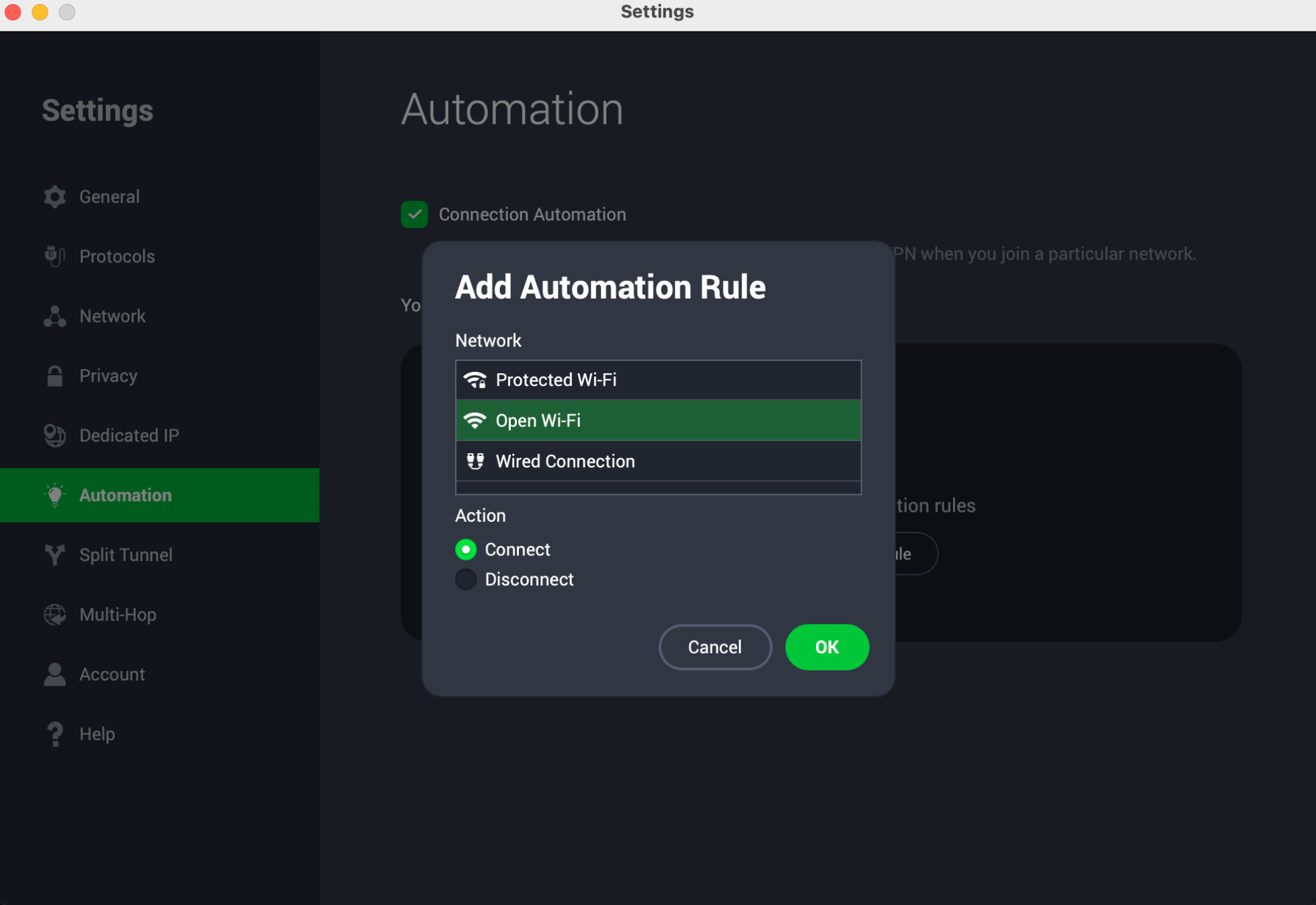This screenshot has height=905, width=1316.
Task: Click the Help question mark icon
Action: pos(55,734)
